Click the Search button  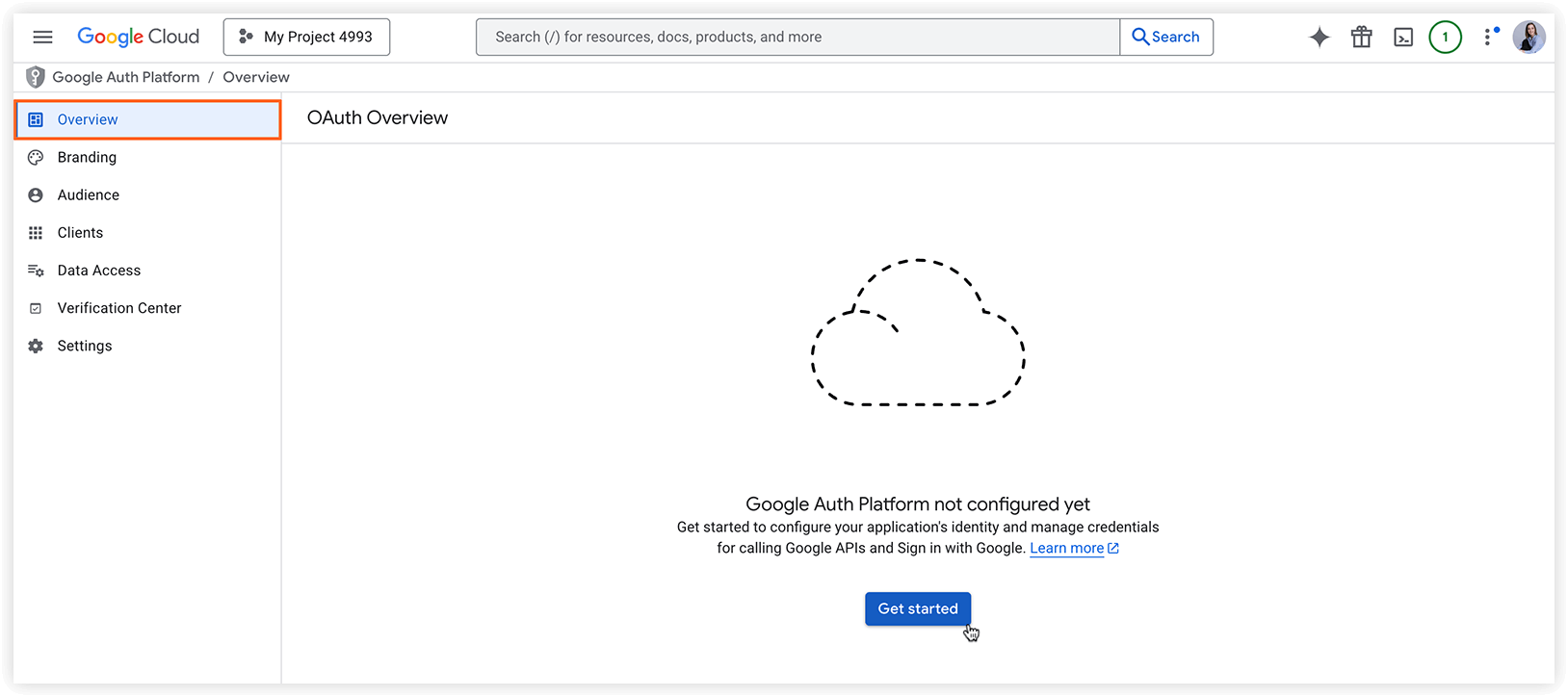pyautogui.click(x=1166, y=37)
